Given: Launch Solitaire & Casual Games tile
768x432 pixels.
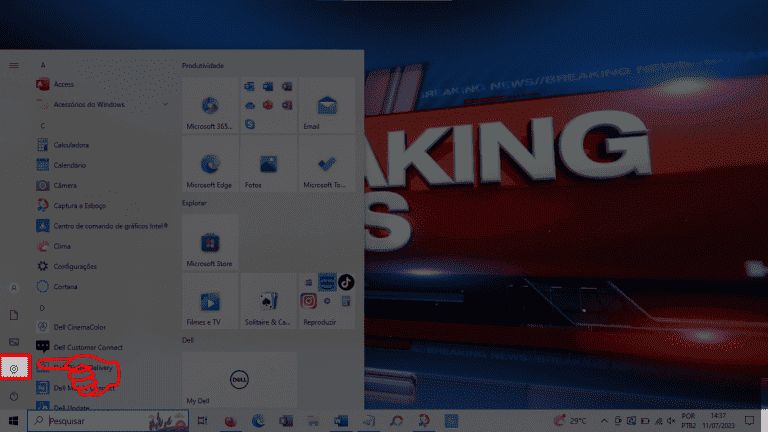Looking at the screenshot, I should point(268,302).
